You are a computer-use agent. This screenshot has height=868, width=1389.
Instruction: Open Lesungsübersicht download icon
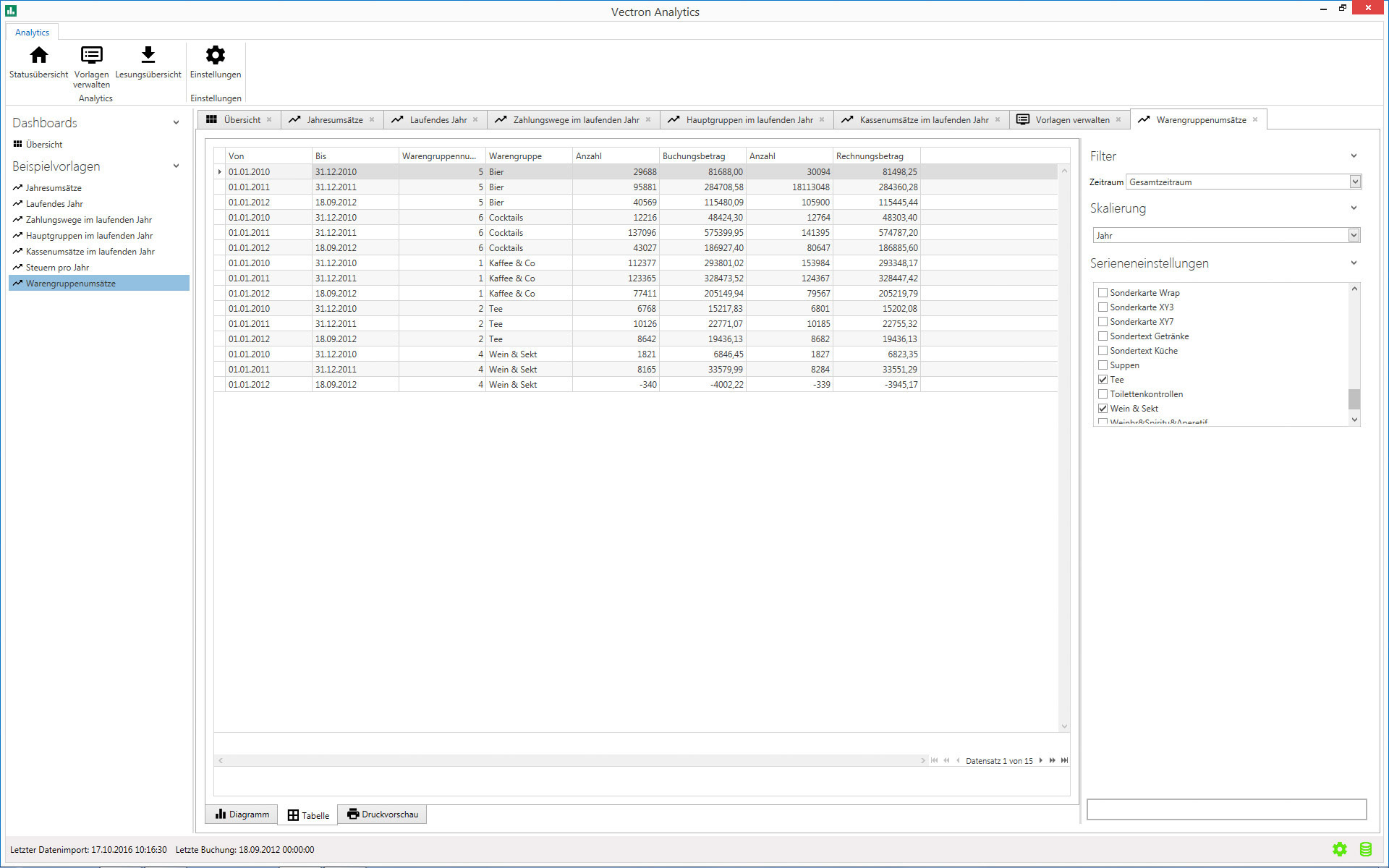[148, 56]
